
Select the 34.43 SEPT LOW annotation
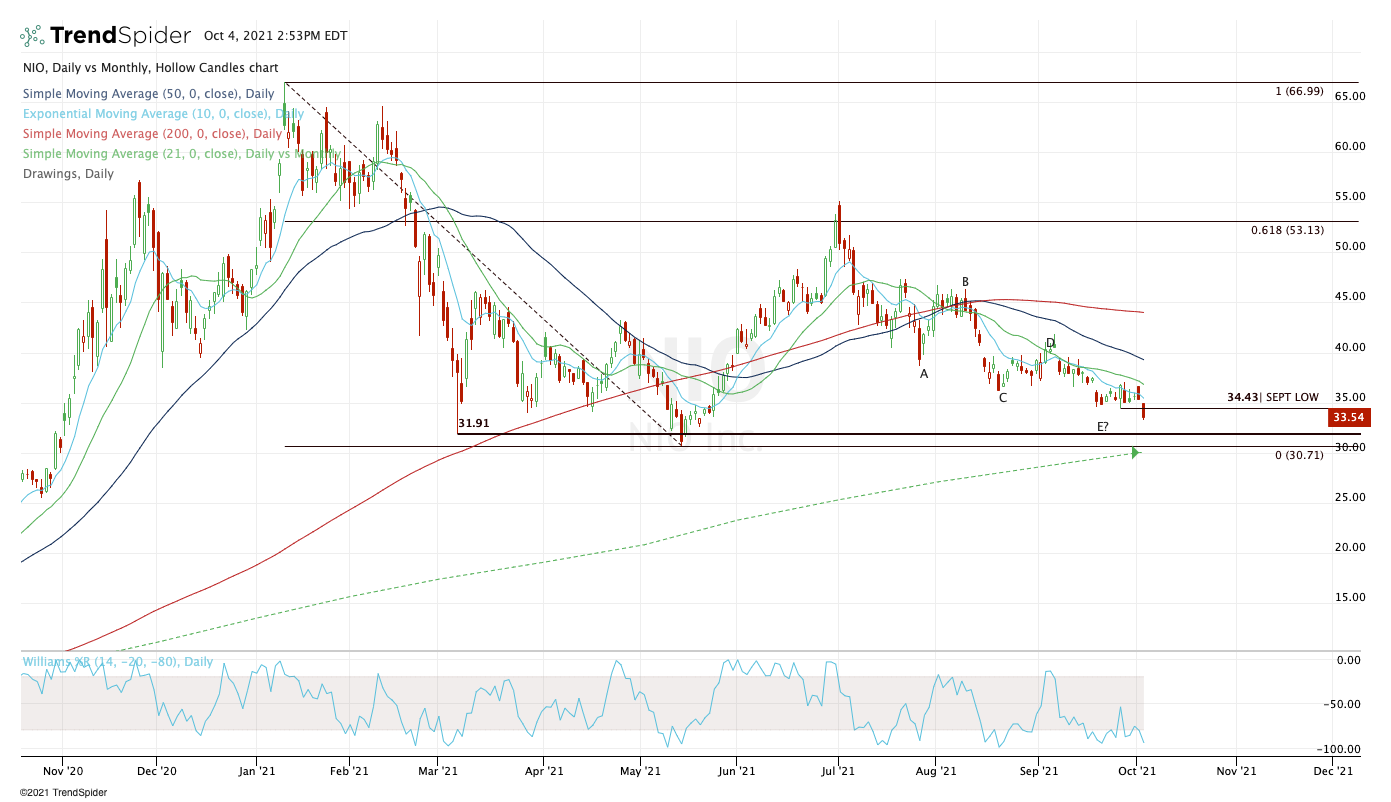[x=1272, y=397]
